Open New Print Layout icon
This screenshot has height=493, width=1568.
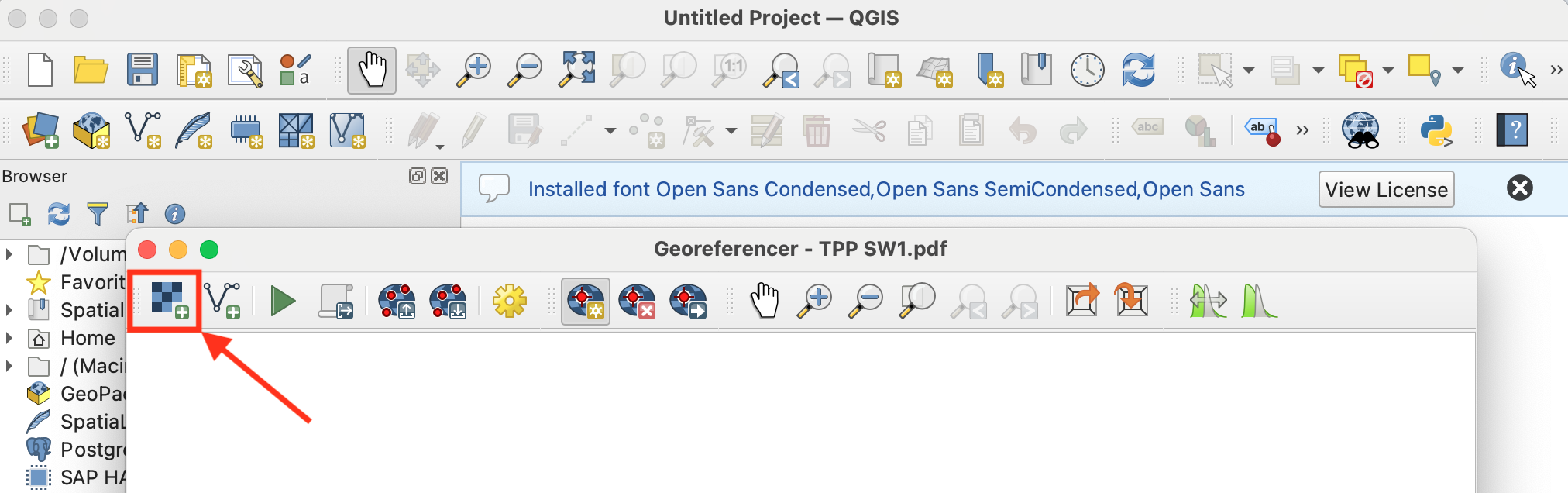[x=194, y=70]
